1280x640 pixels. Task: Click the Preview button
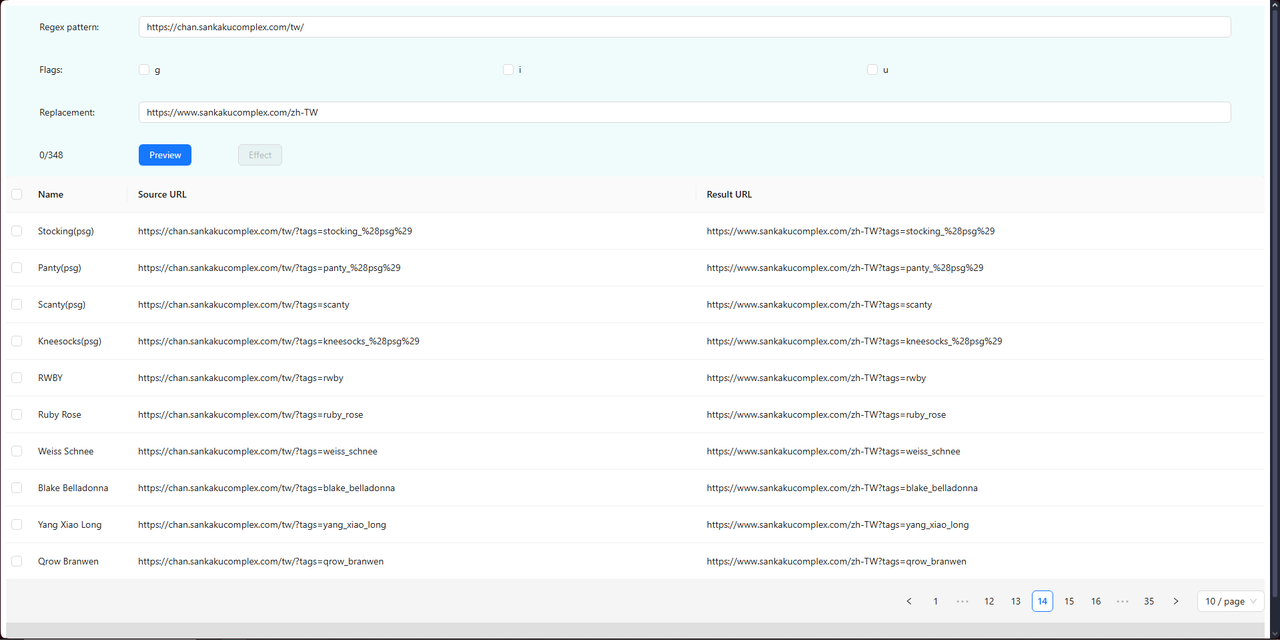(x=165, y=155)
